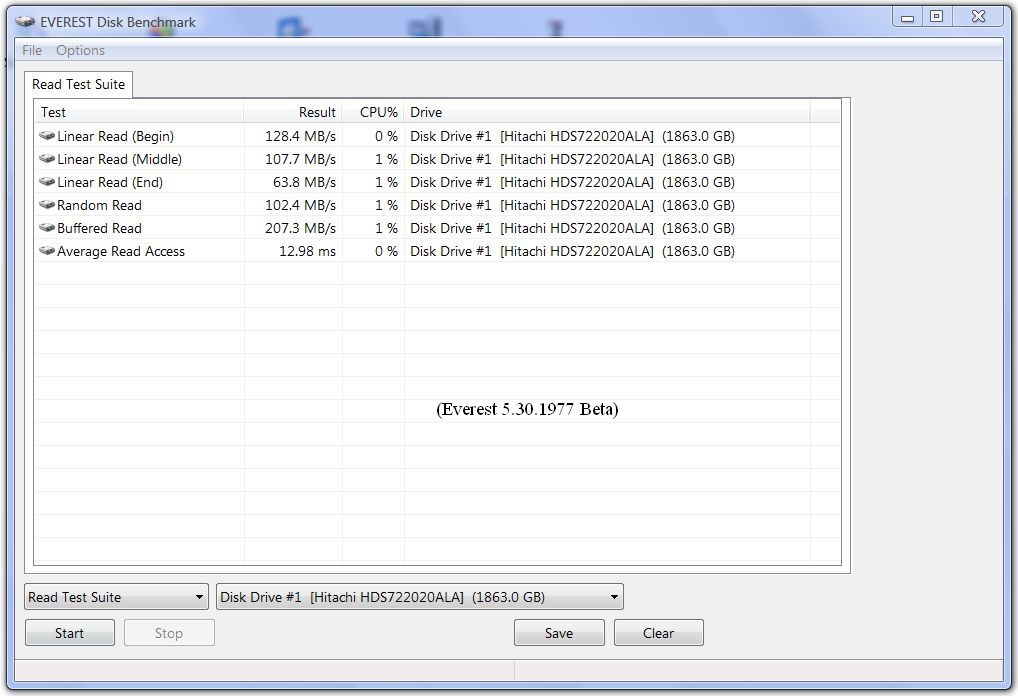Expand the Read Test Suite dropdown
The height and width of the screenshot is (696, 1018).
(x=117, y=597)
